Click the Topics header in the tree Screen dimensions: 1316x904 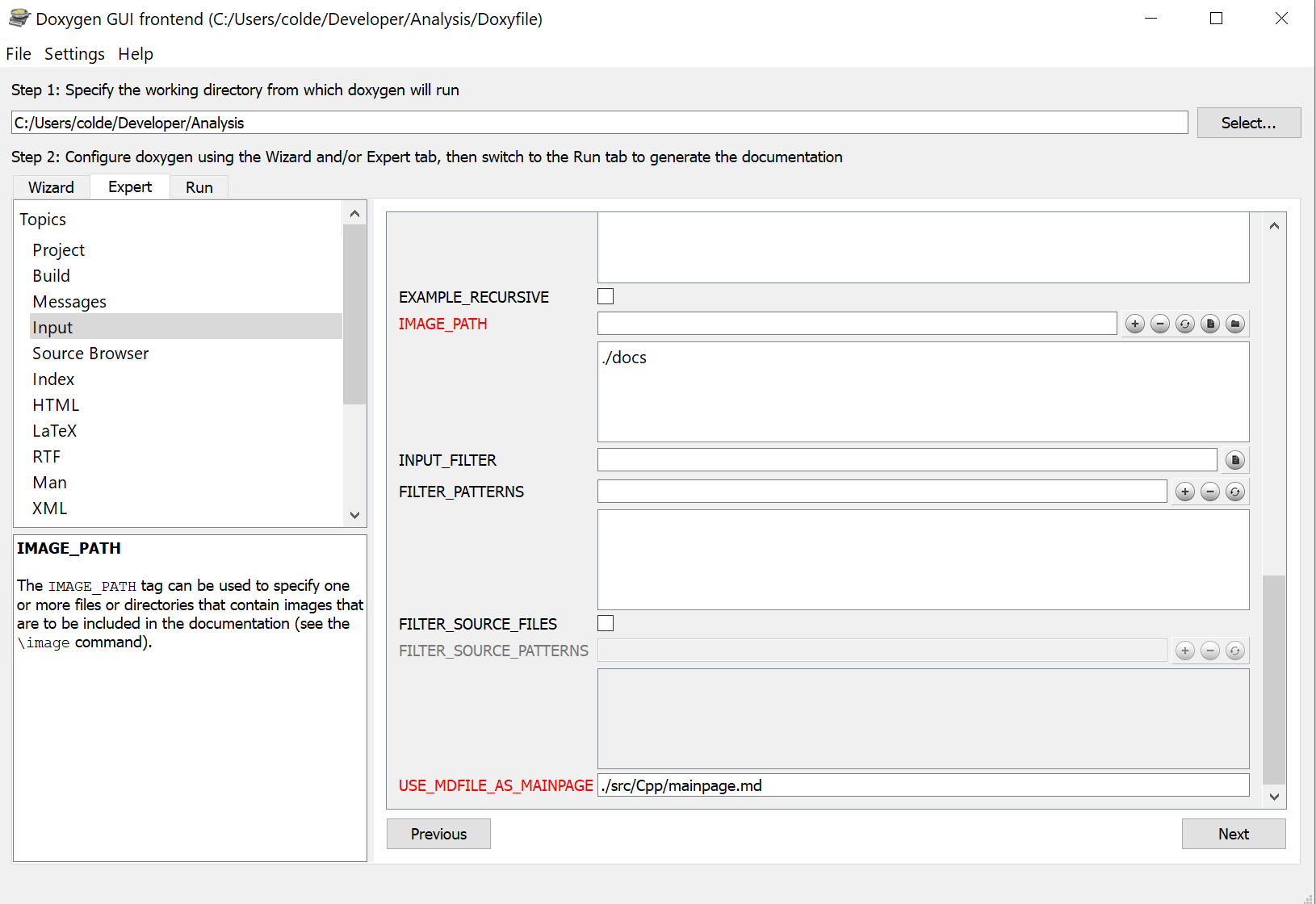tap(43, 220)
